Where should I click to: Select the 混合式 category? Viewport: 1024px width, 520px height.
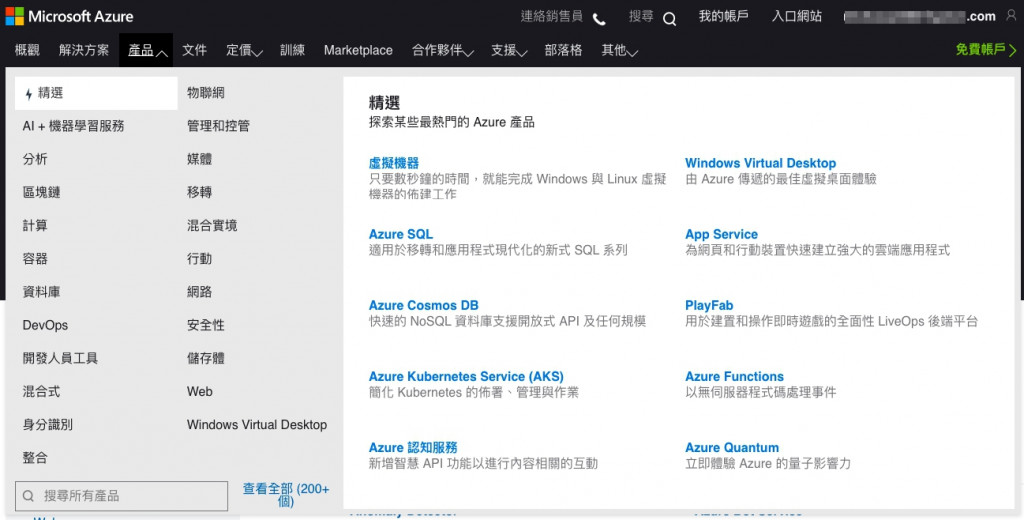[41, 392]
